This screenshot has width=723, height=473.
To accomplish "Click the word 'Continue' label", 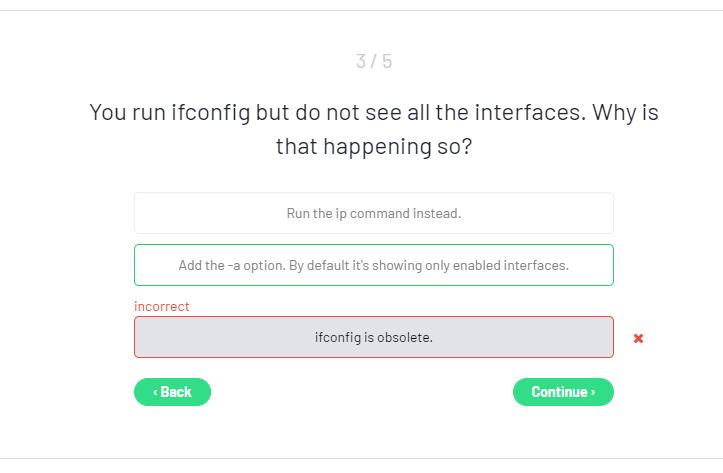I will 559,392.
